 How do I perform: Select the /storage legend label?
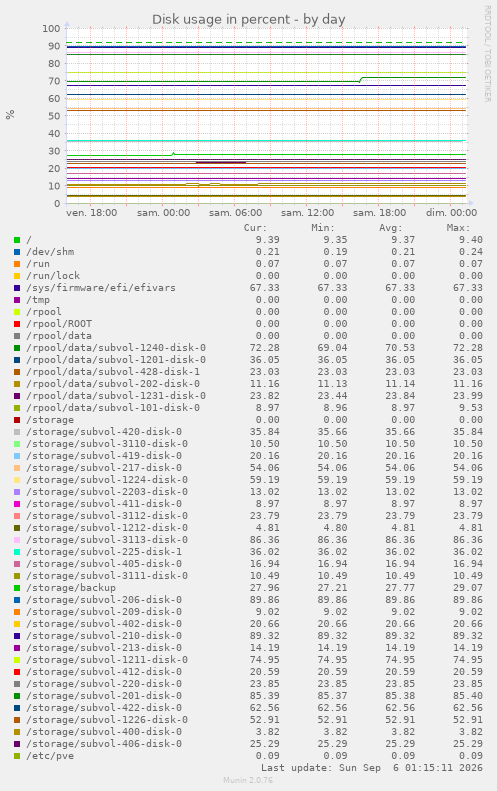click(x=50, y=420)
